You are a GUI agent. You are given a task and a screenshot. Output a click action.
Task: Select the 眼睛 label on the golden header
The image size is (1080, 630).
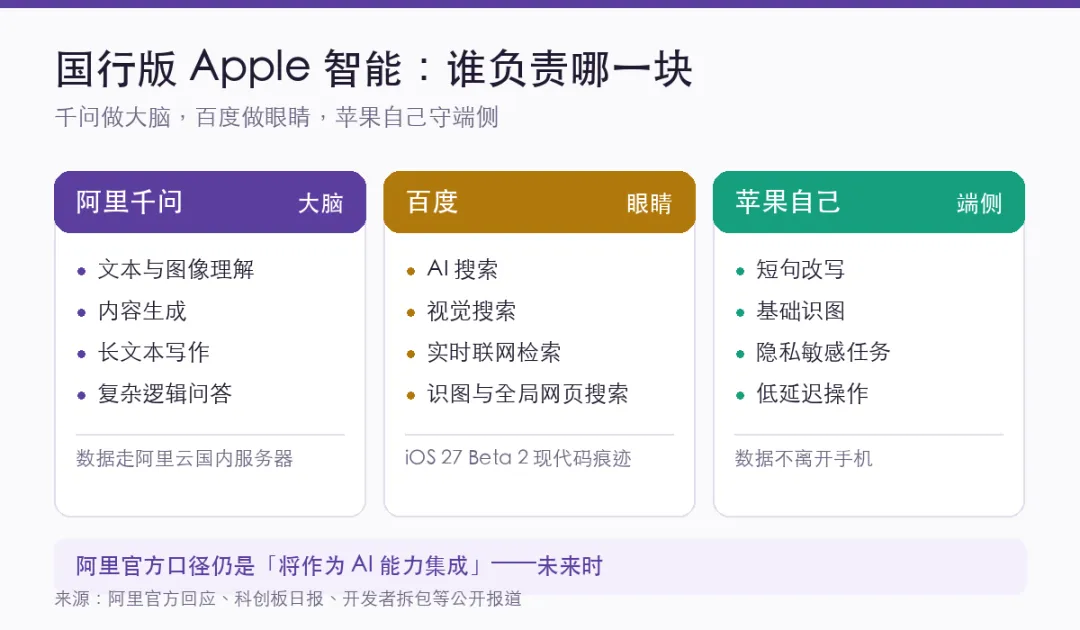pos(649,203)
